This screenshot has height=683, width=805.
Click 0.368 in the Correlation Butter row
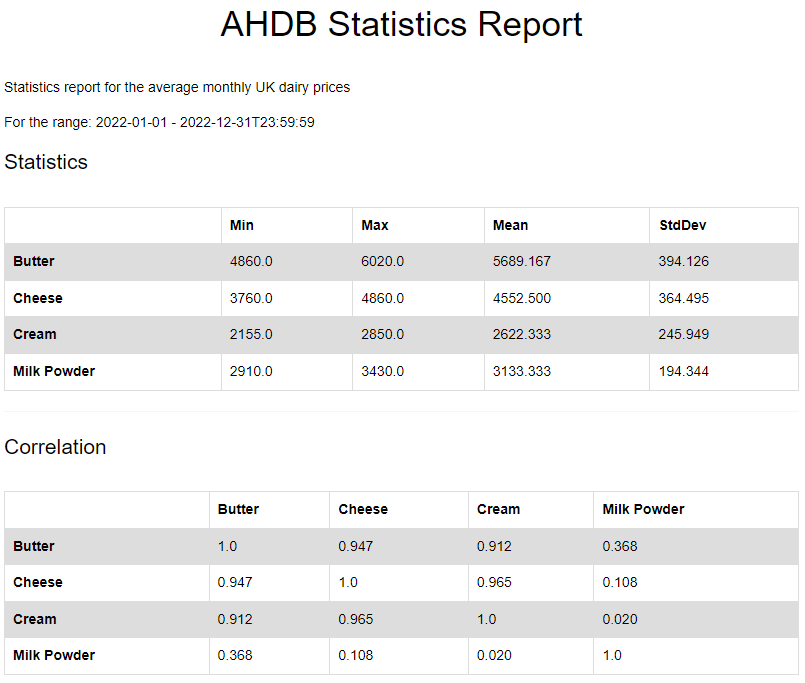[620, 546]
